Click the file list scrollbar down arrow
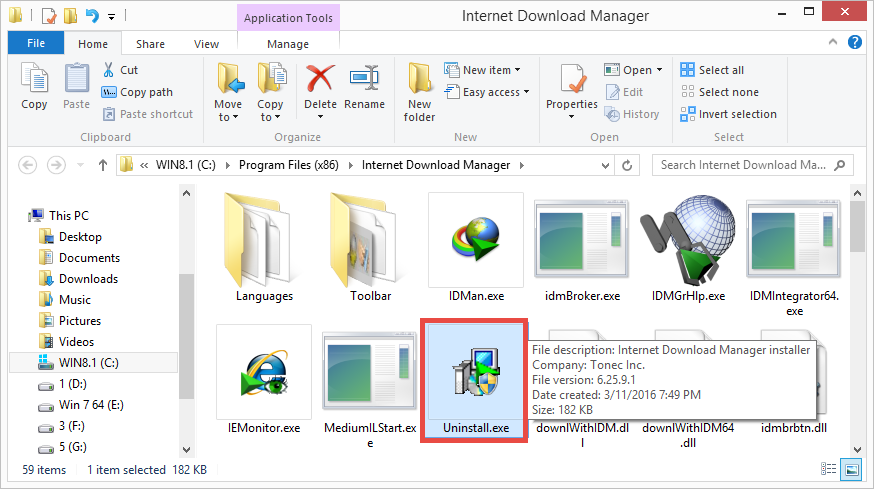The height and width of the screenshot is (489, 874). point(857,449)
